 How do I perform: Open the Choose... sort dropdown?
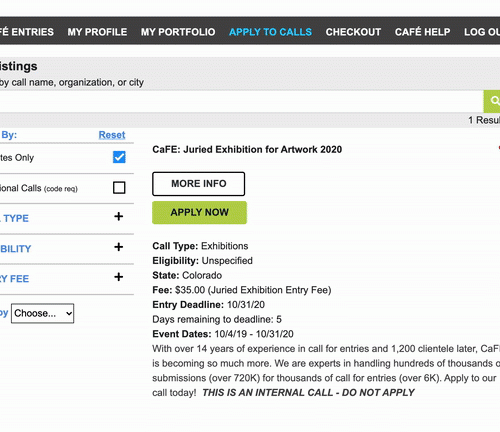click(43, 313)
